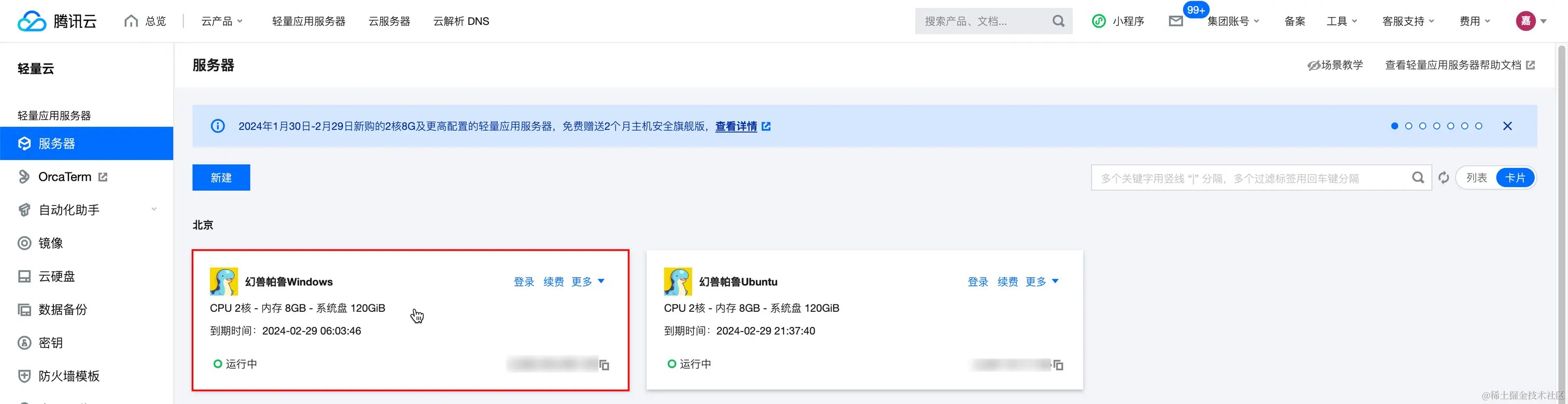The height and width of the screenshot is (404, 1568).
Task: Select the last banner carousel dot
Action: (x=1478, y=126)
